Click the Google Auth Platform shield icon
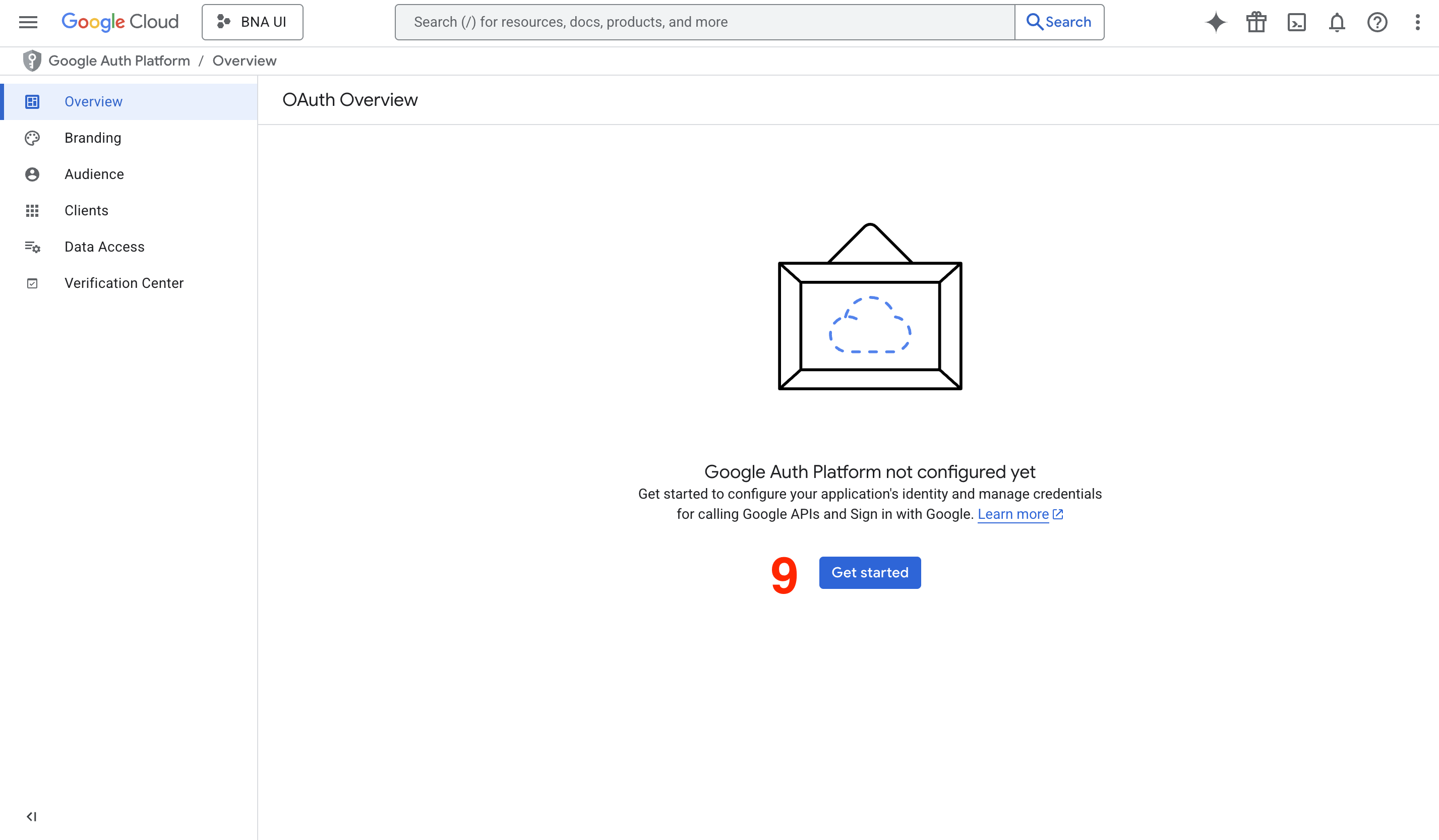 coord(32,61)
